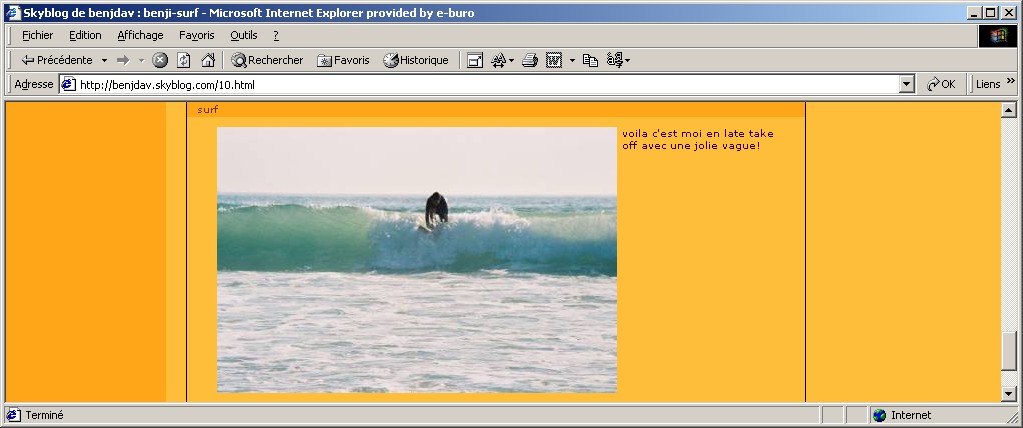This screenshot has height=428, width=1023.
Task: Expand the Word edit dropdown arrow
Action: coord(572,60)
